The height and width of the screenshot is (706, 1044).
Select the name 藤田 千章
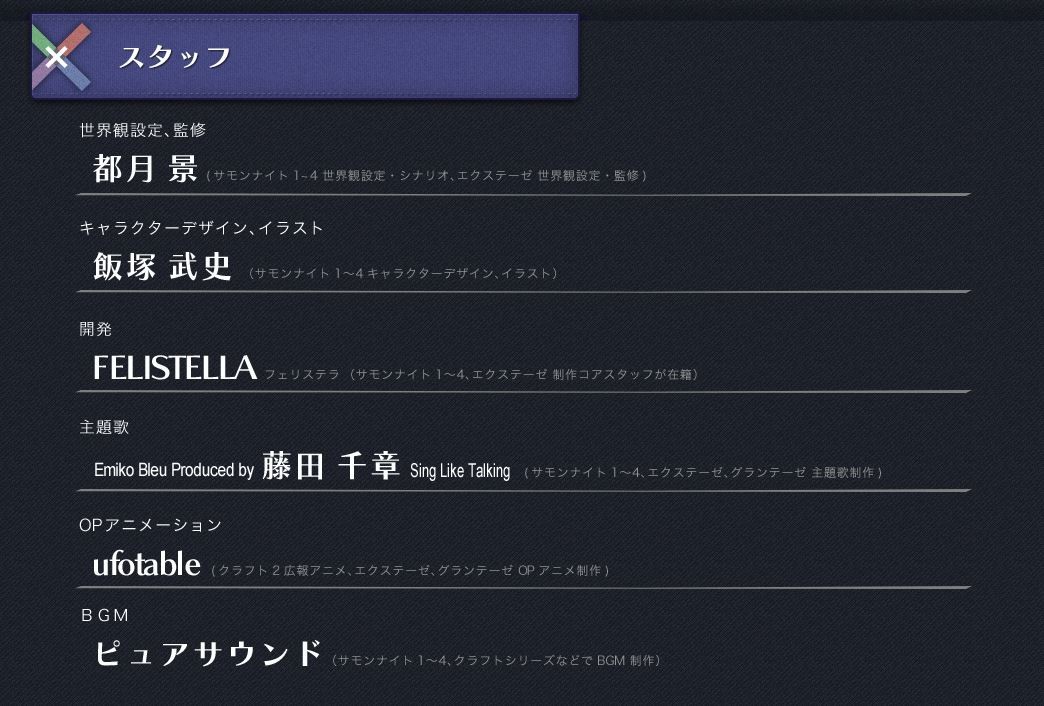click(x=331, y=466)
